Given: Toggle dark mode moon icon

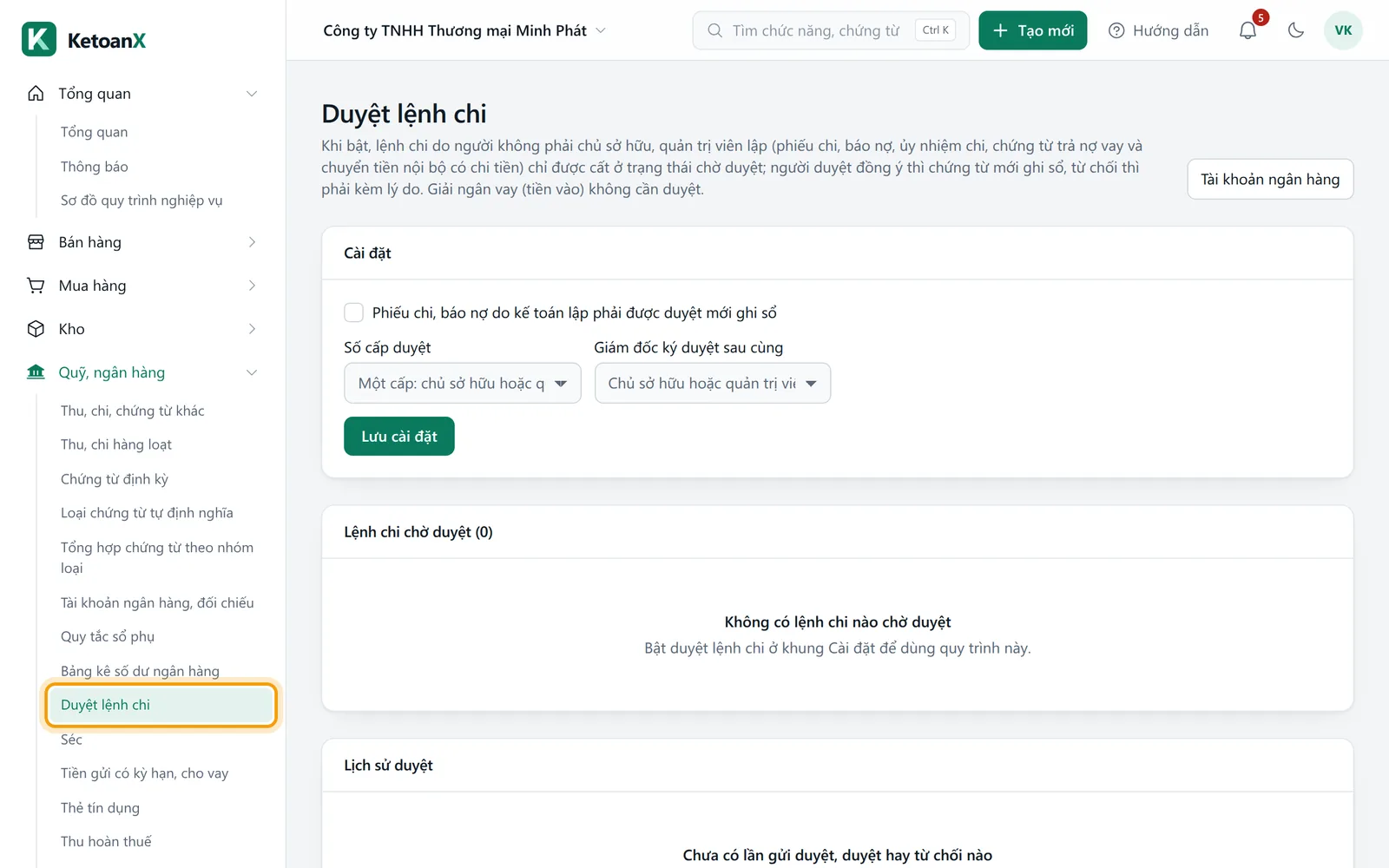Looking at the screenshot, I should coord(1296,30).
